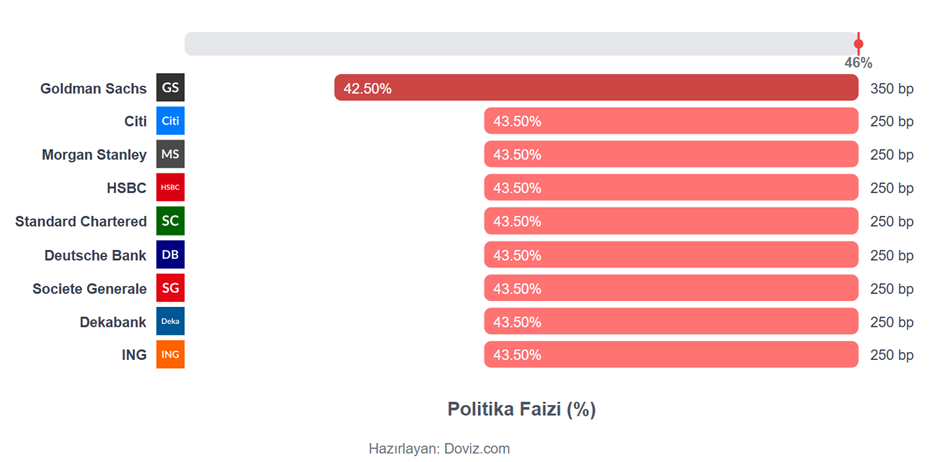
Task: Click the red 46% marker on top bar
Action: click(x=858, y=44)
